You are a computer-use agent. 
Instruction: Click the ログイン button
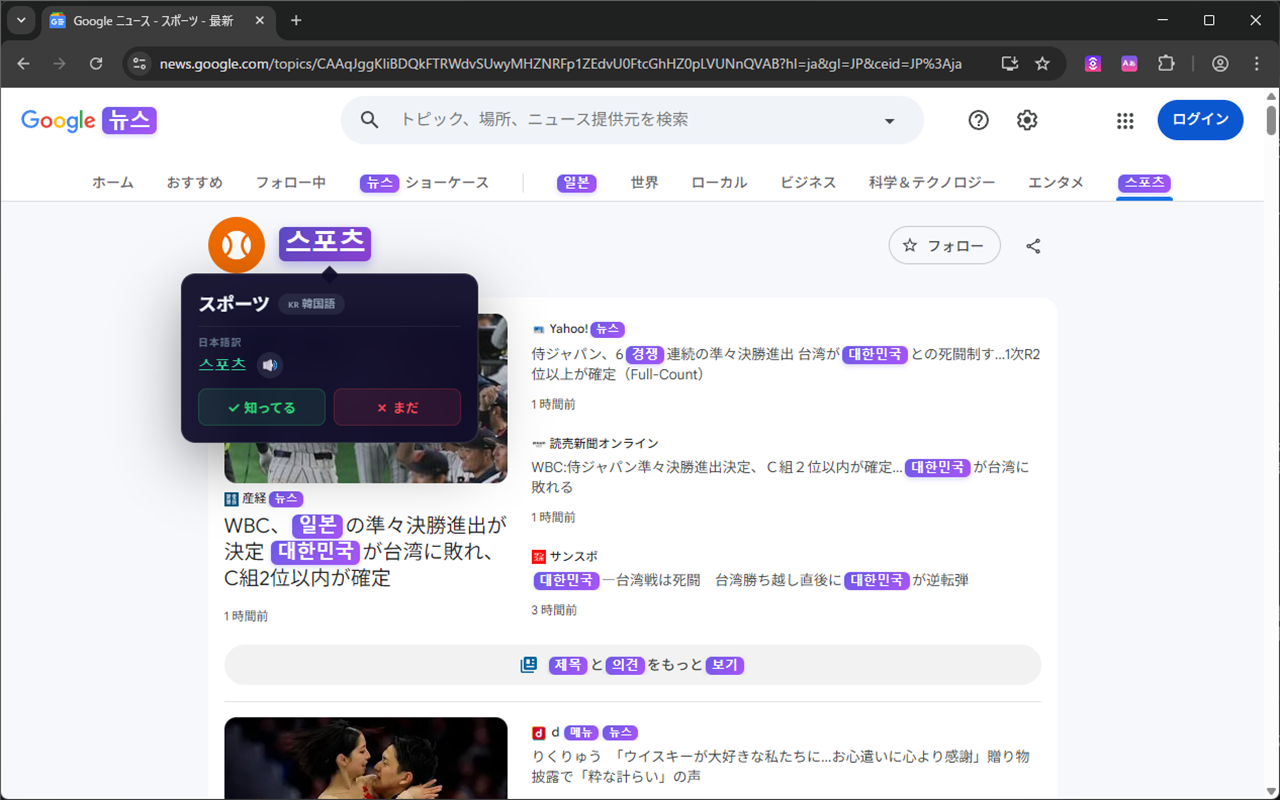tap(1200, 119)
